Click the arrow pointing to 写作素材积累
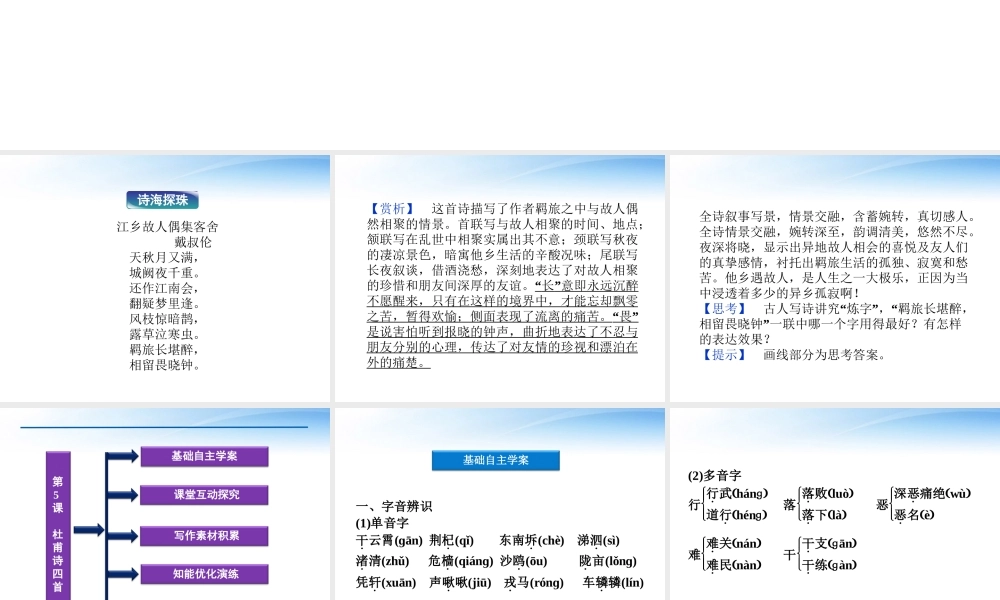This screenshot has width=1000, height=600. tap(124, 536)
